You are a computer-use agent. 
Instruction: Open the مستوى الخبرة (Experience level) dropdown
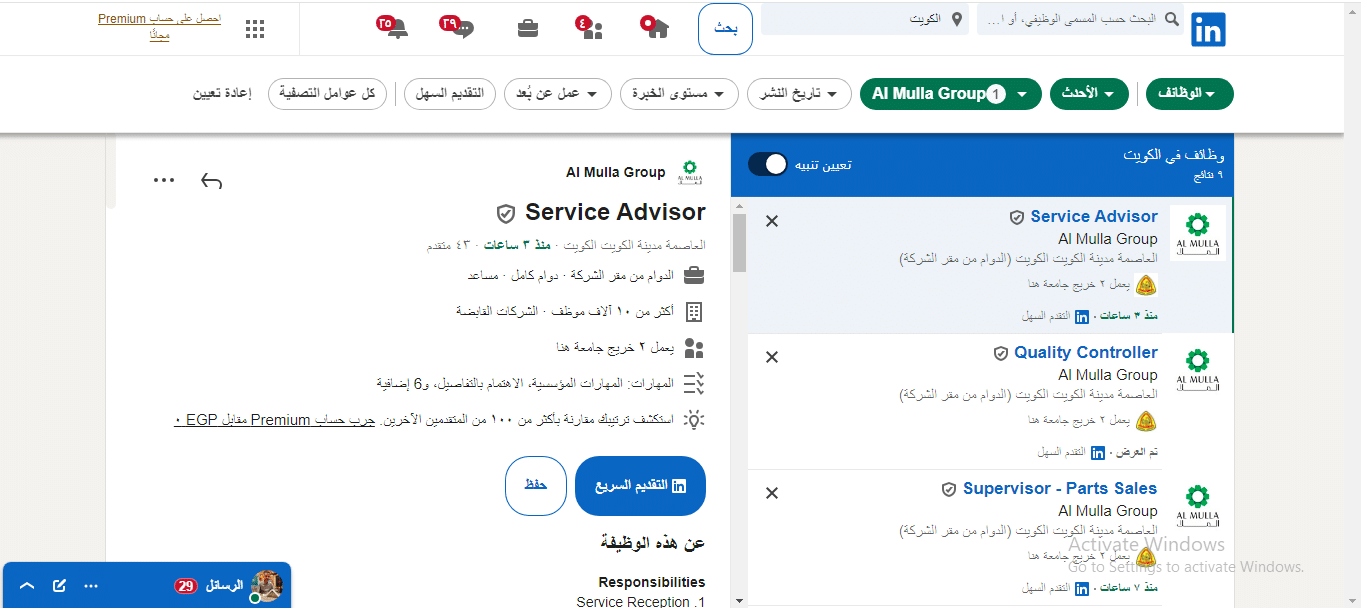click(679, 94)
